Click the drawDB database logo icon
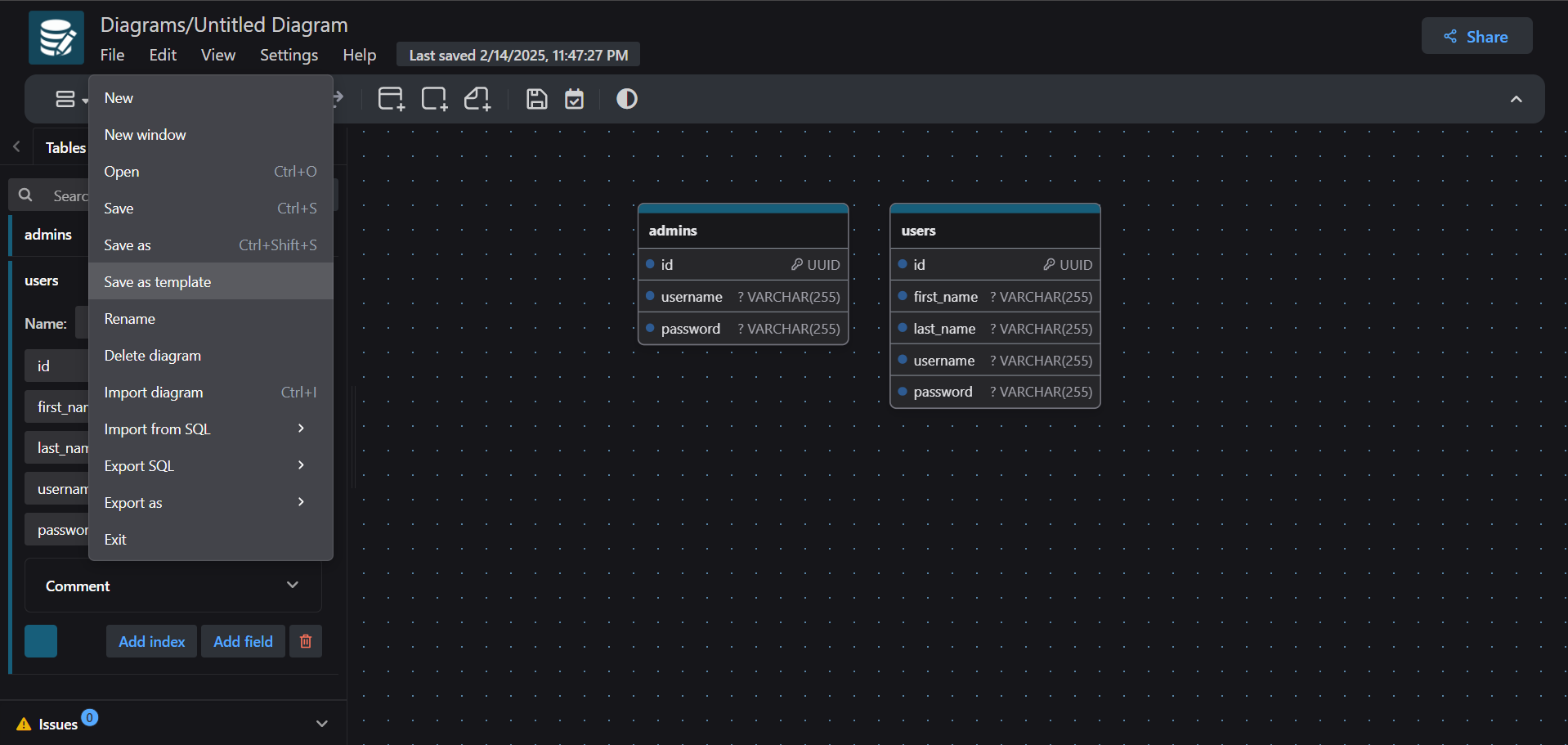 [x=56, y=38]
